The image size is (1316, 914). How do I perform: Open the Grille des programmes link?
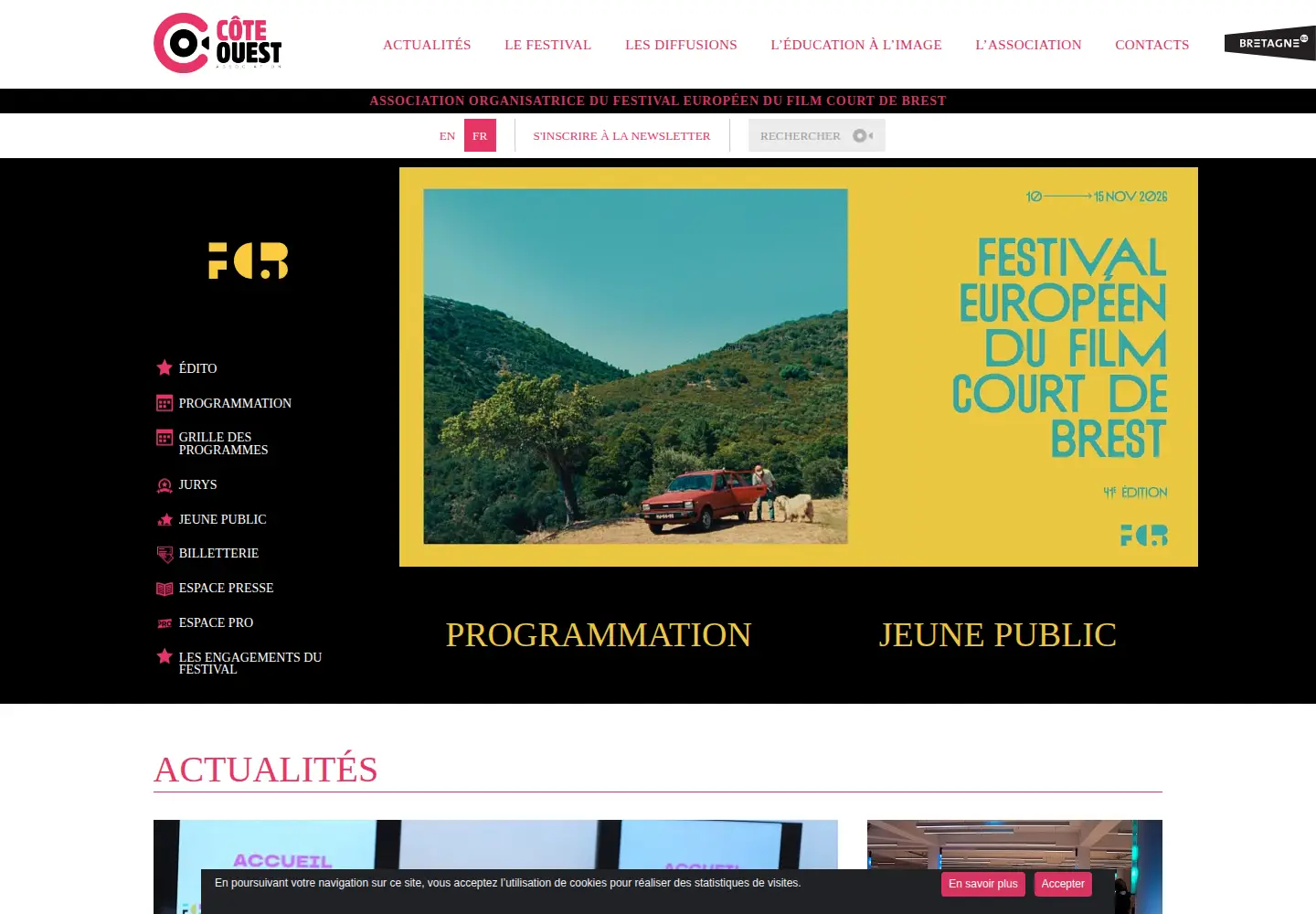pos(224,443)
